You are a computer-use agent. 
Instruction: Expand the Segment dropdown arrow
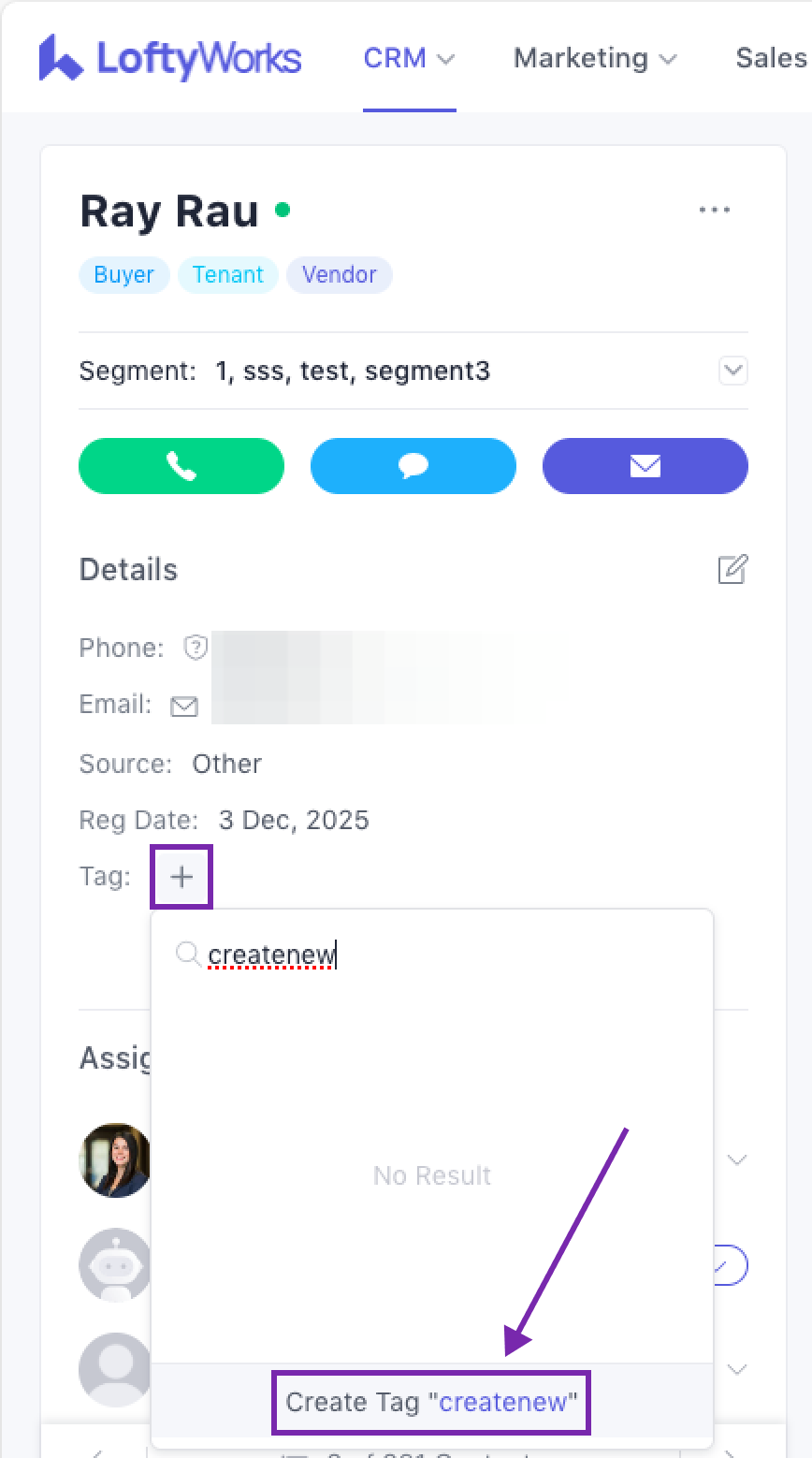coord(732,371)
